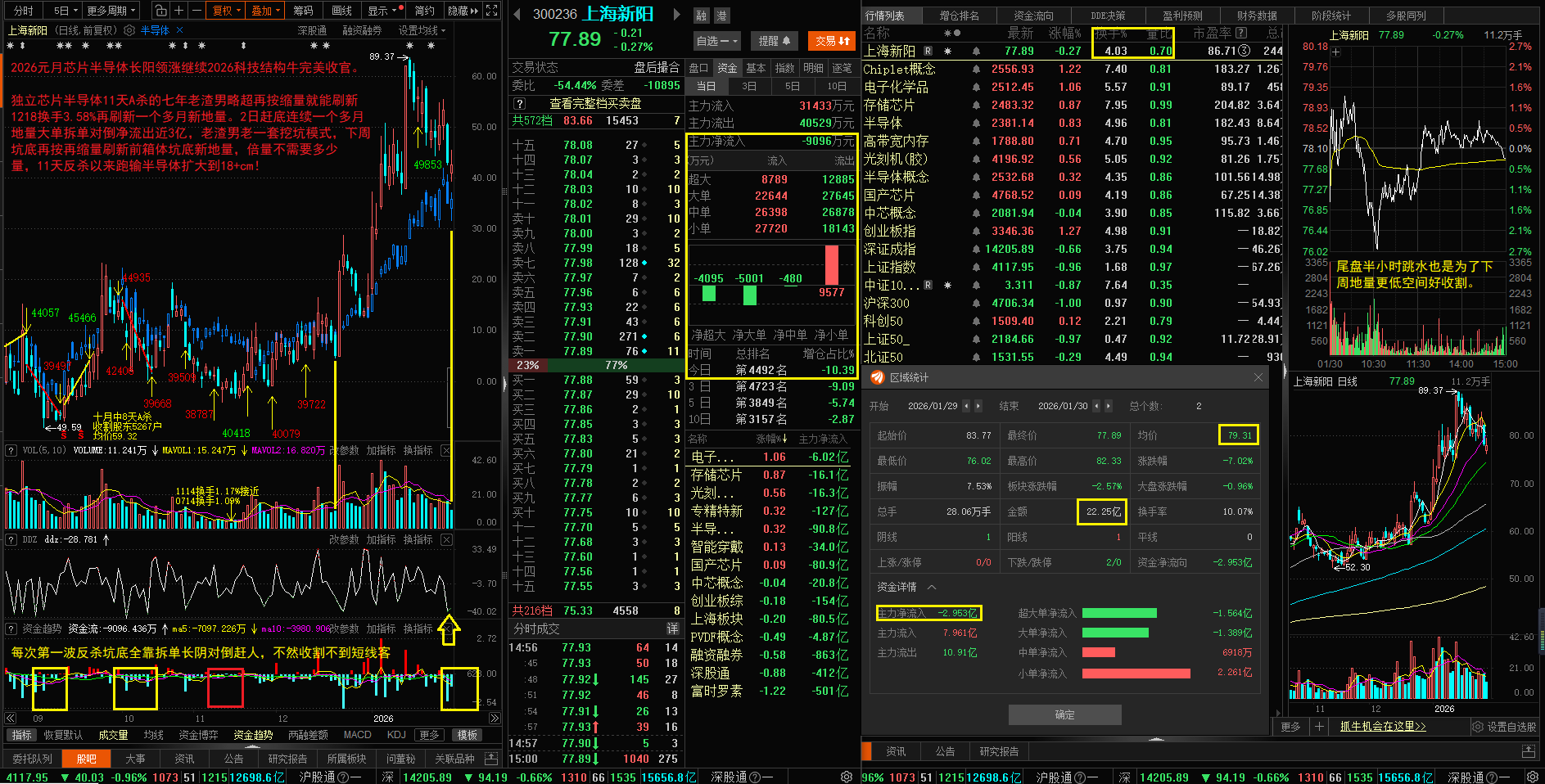The width and height of the screenshot is (1545, 784).
Task: Click 查看完整档买卖盘
Action: (x=595, y=103)
